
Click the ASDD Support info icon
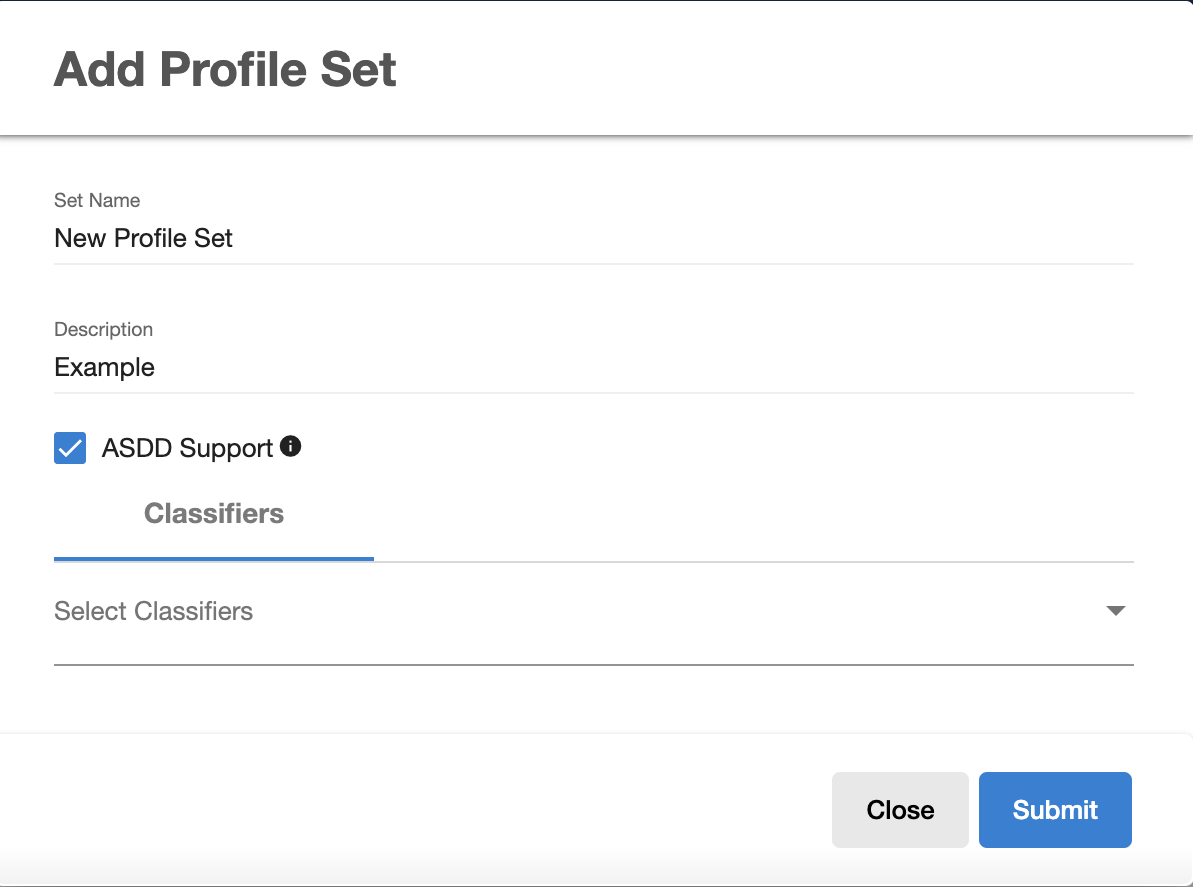click(291, 447)
